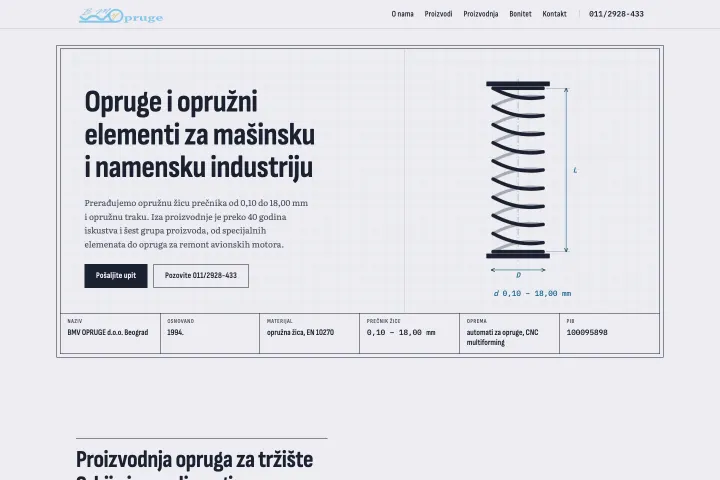Click the D dimension label under spring
720x480 pixels.
(x=518, y=275)
